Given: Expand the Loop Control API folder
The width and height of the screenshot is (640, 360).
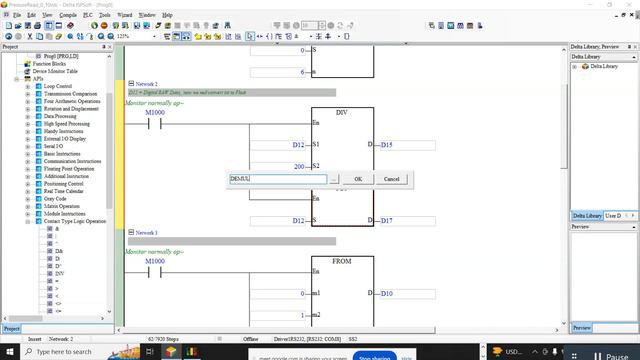Looking at the screenshot, I should coord(28,87).
